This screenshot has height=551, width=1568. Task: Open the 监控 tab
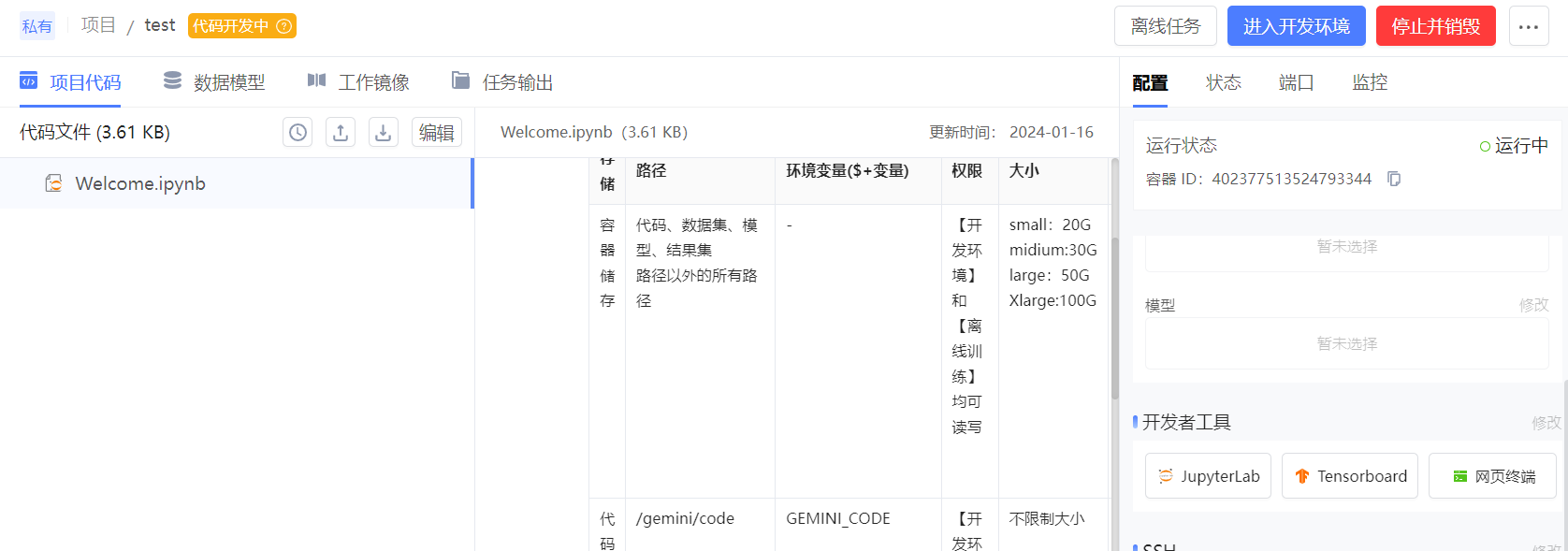(1370, 82)
